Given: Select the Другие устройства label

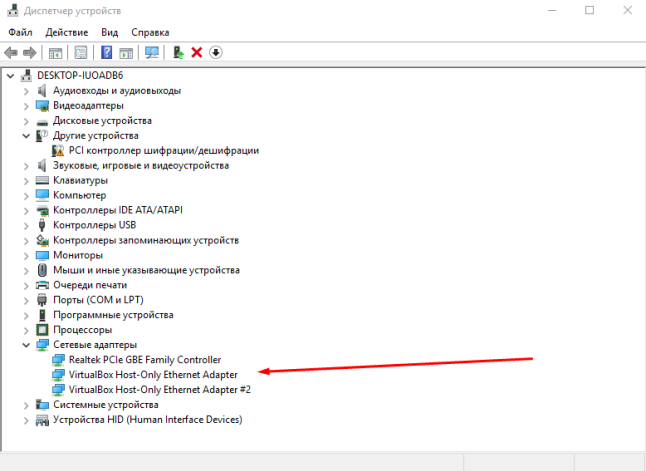Looking at the screenshot, I should coord(96,136).
